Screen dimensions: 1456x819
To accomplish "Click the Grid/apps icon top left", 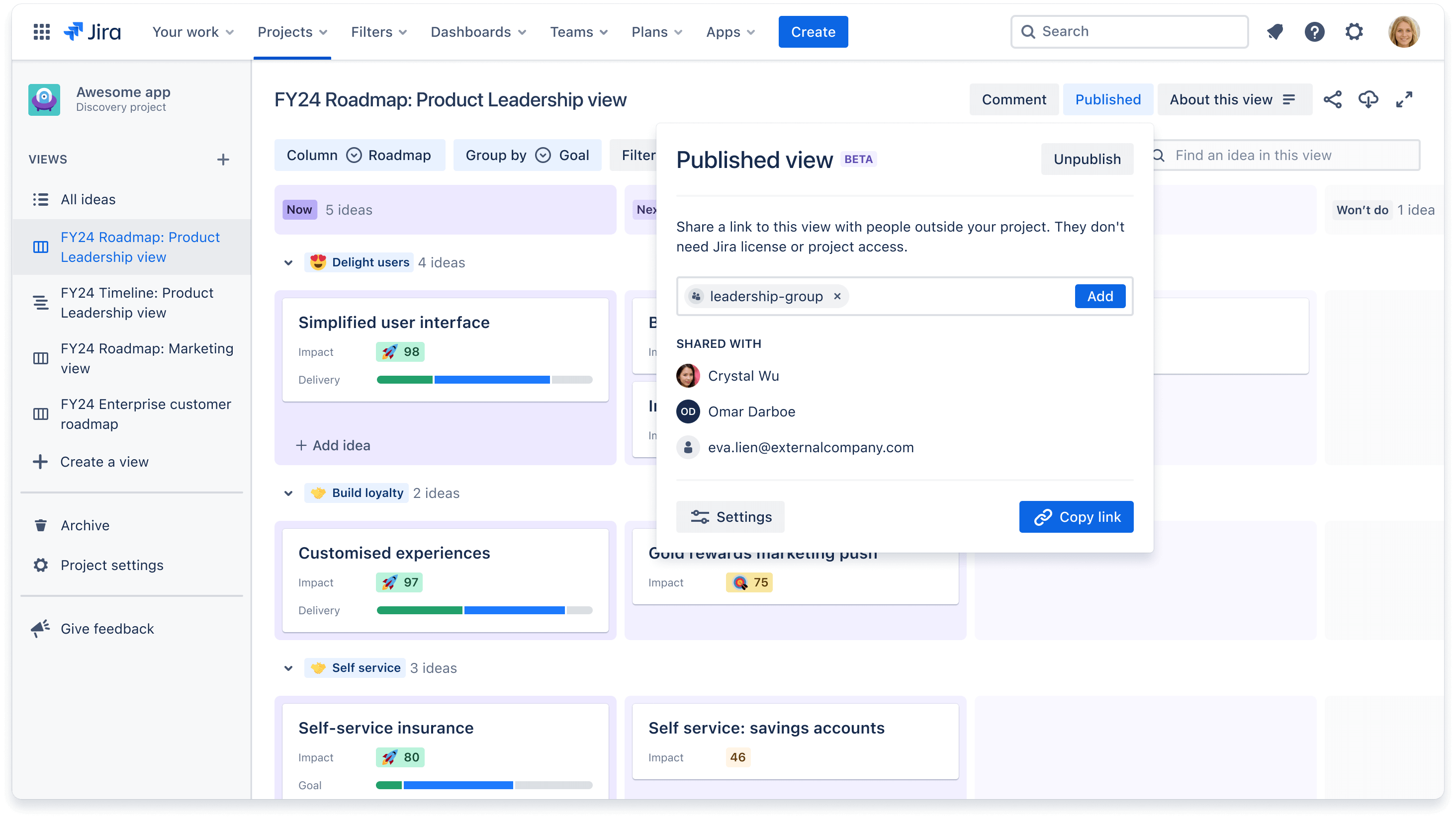I will tap(41, 31).
